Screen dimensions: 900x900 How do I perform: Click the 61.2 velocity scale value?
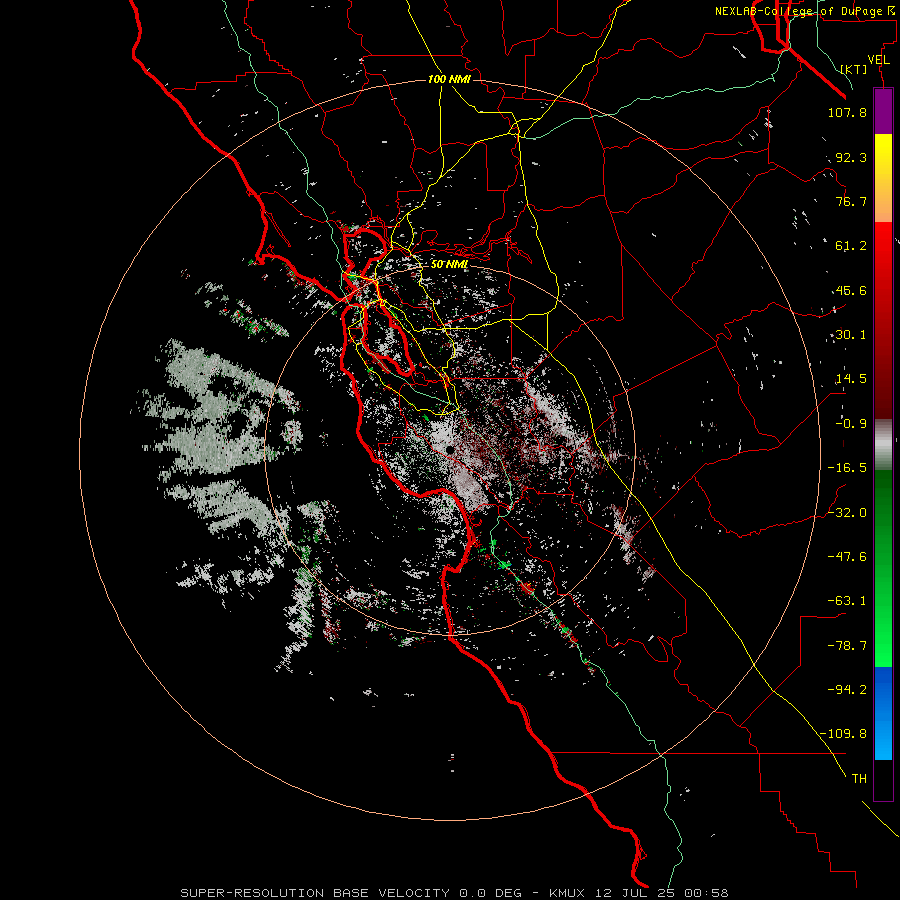click(851, 246)
